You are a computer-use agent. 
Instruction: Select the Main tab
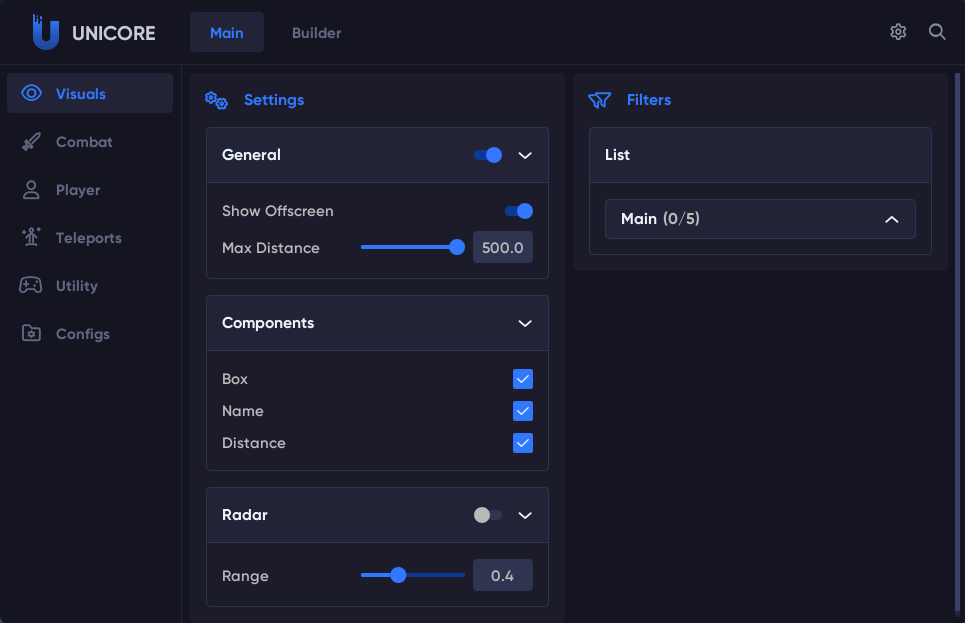coord(227,33)
